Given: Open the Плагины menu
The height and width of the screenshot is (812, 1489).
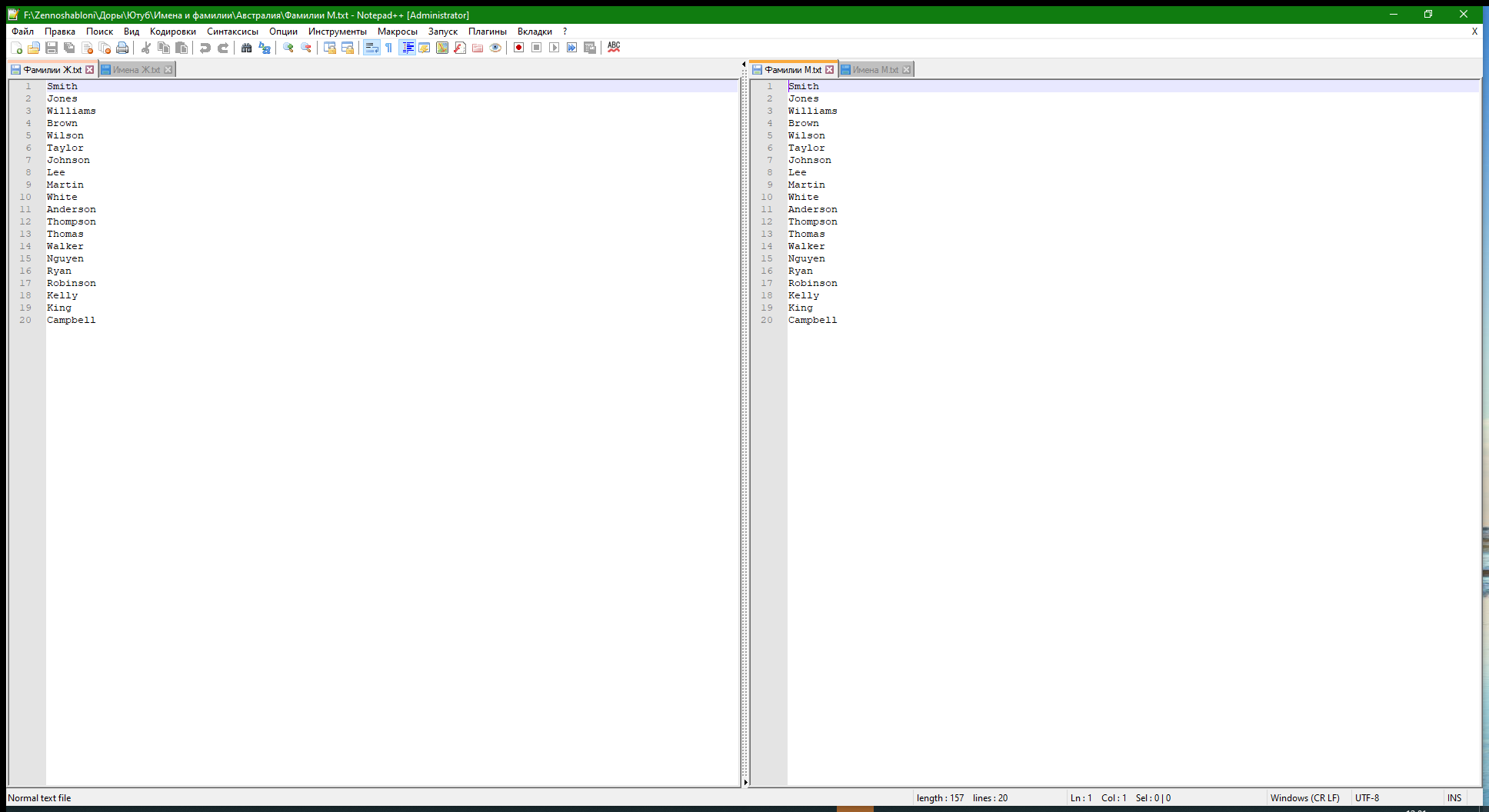Looking at the screenshot, I should point(487,32).
